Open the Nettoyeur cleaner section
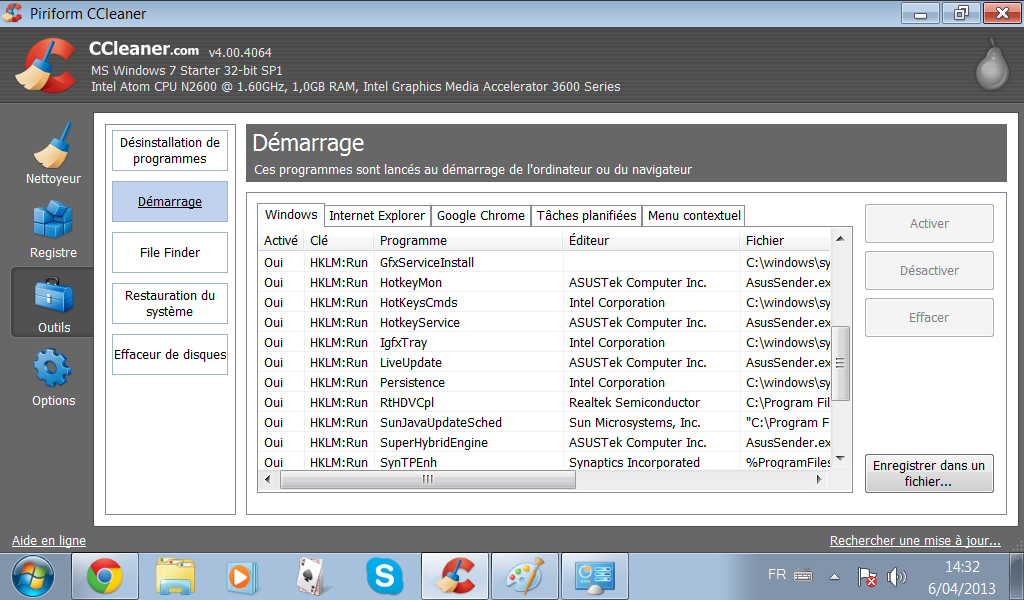 coord(53,153)
